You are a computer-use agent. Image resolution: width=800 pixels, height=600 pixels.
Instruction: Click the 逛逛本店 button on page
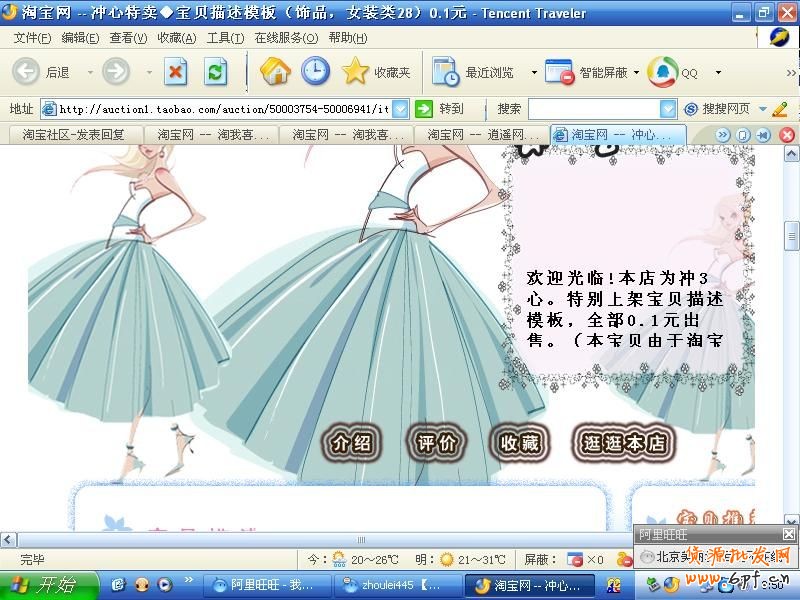pyautogui.click(x=624, y=443)
